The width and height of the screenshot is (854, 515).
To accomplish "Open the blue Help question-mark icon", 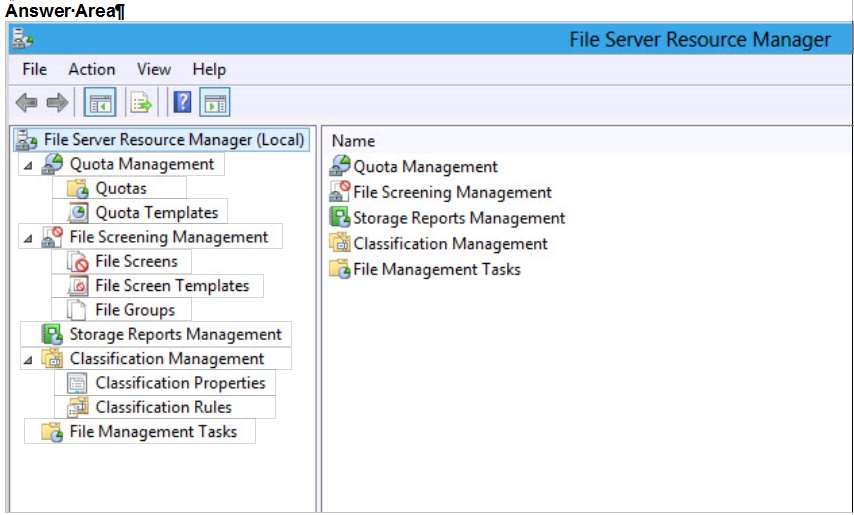I will pyautogui.click(x=182, y=102).
